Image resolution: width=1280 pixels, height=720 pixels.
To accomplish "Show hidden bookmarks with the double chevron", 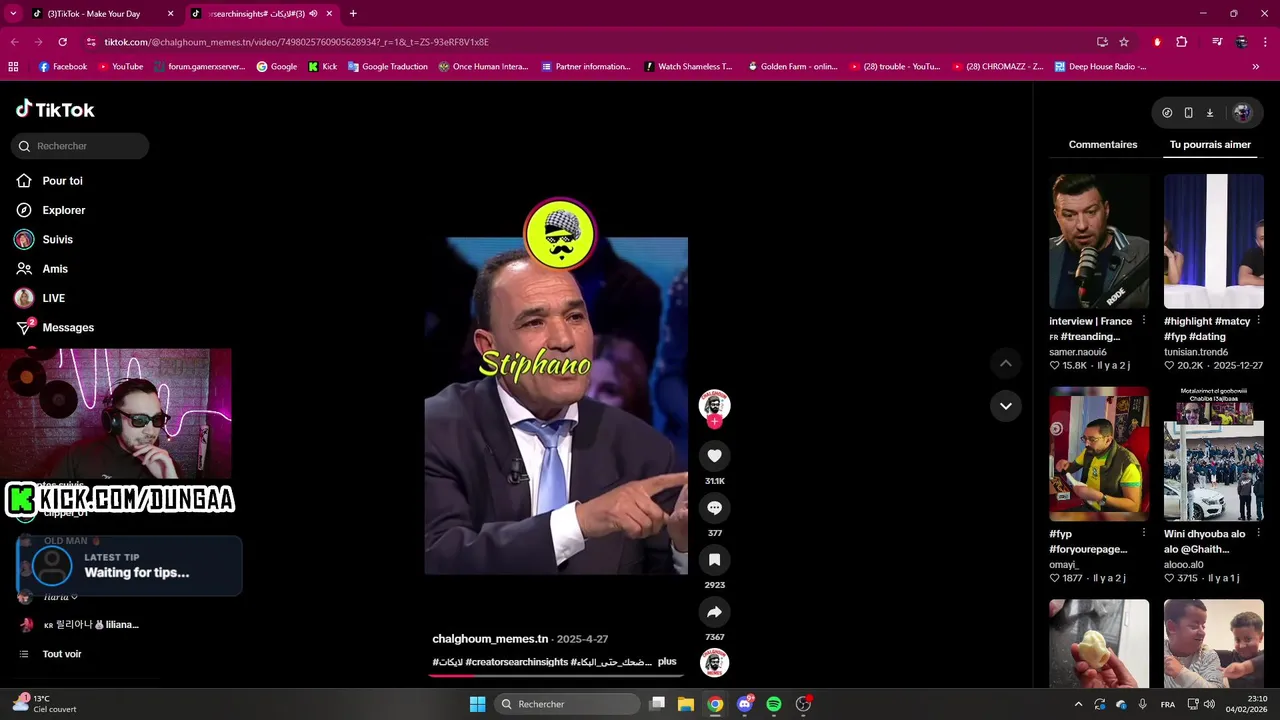I will point(1256,67).
